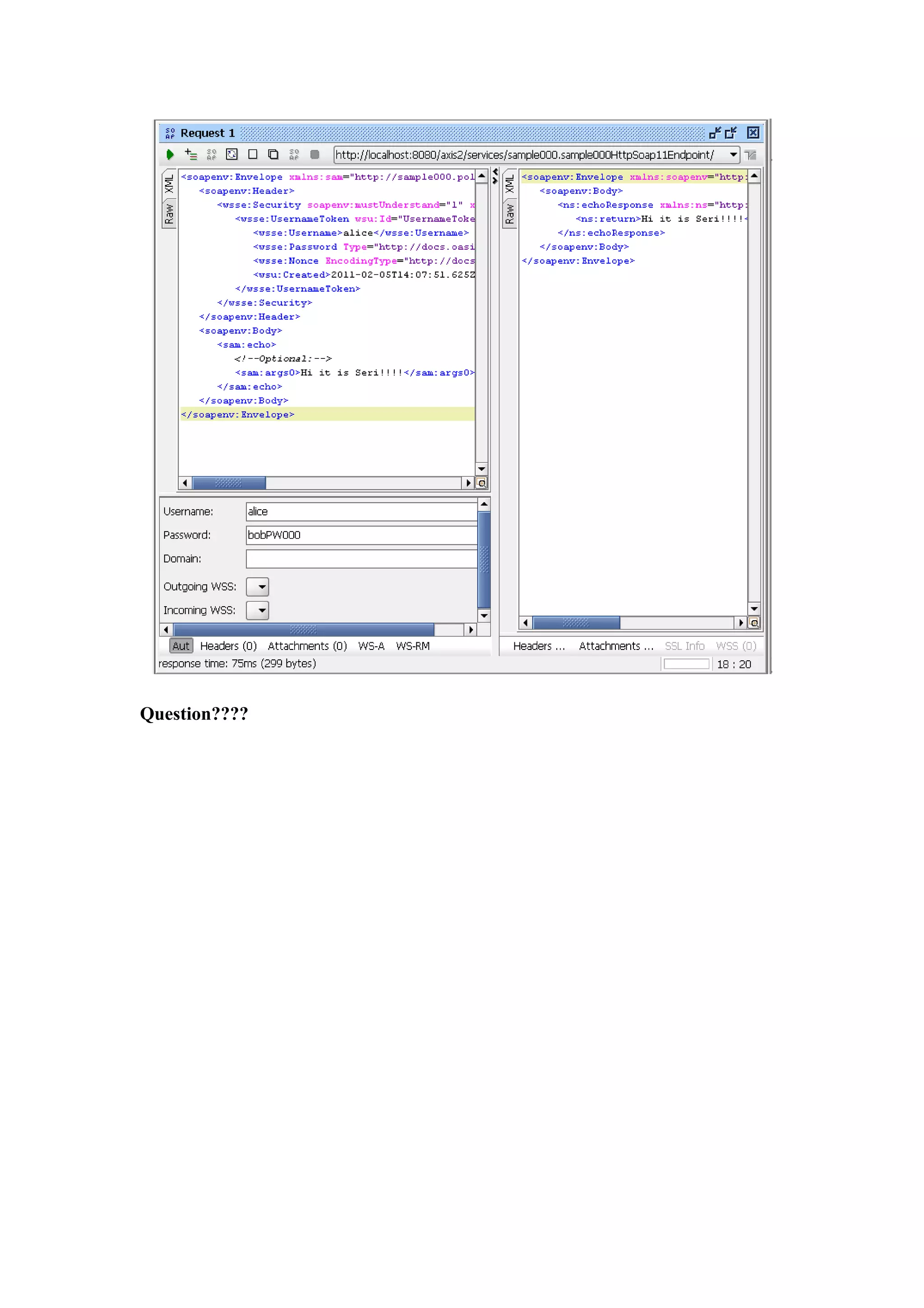Click the progress bar in the status bar

(x=687, y=664)
